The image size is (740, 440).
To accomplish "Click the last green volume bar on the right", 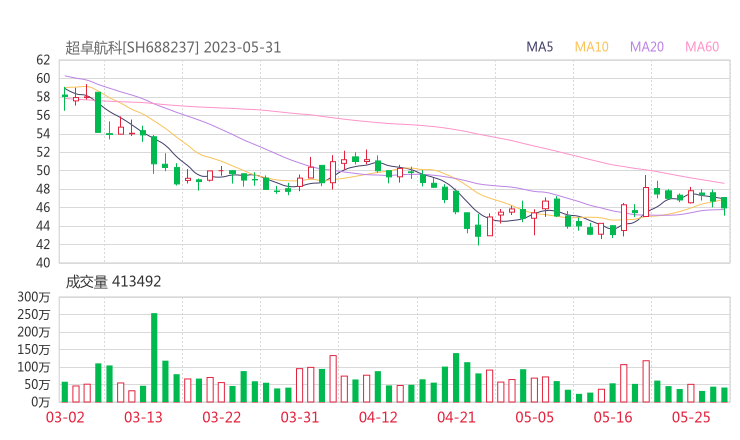I will pos(724,395).
